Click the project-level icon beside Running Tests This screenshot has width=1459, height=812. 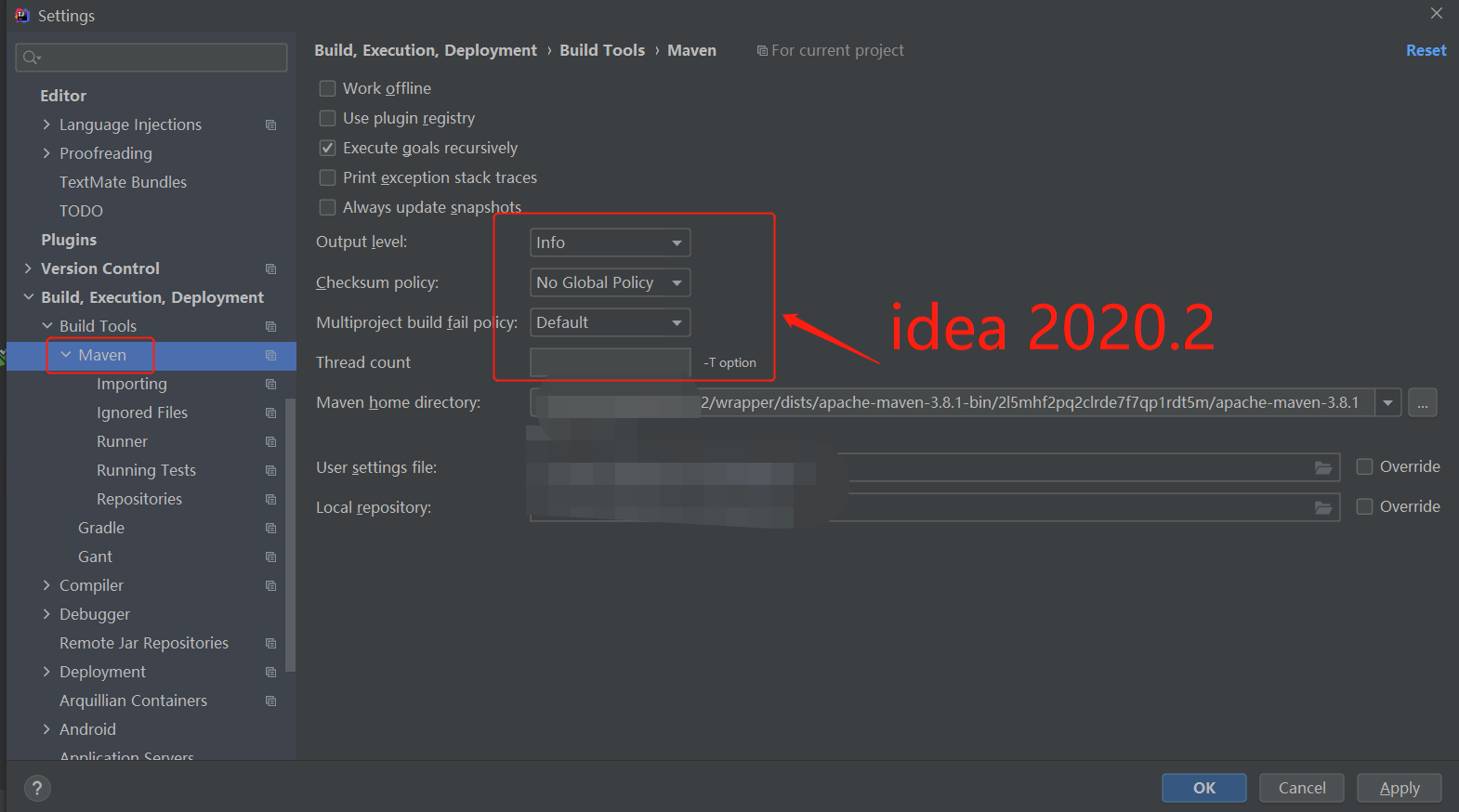[x=271, y=470]
